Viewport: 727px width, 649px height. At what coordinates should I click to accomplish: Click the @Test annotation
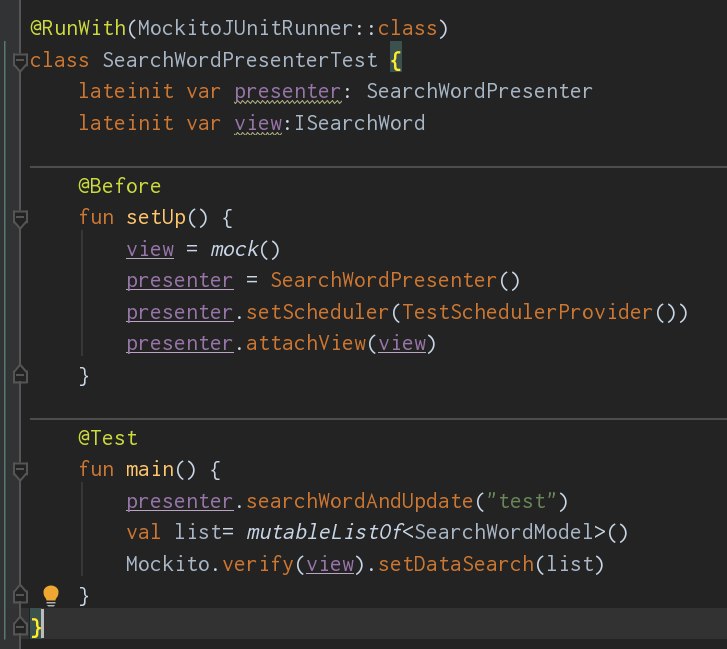pyautogui.click(x=108, y=438)
